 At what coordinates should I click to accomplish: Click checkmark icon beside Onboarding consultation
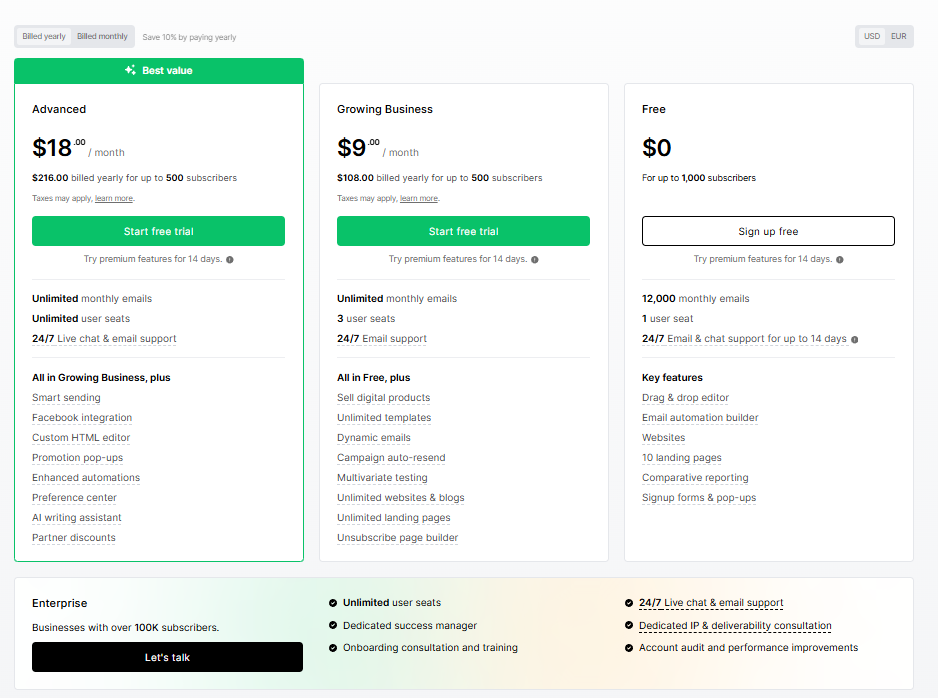(x=333, y=648)
